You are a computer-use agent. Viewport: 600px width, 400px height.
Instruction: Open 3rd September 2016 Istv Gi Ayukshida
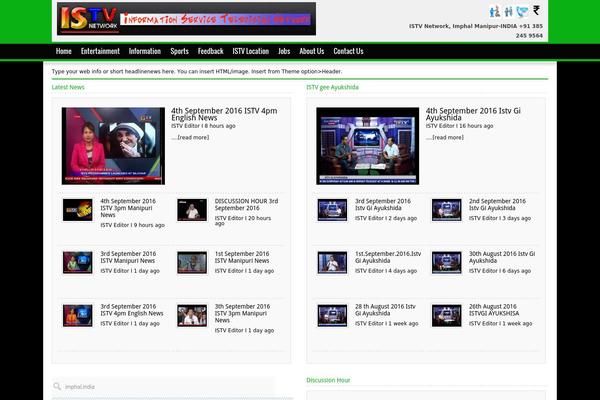(383, 204)
